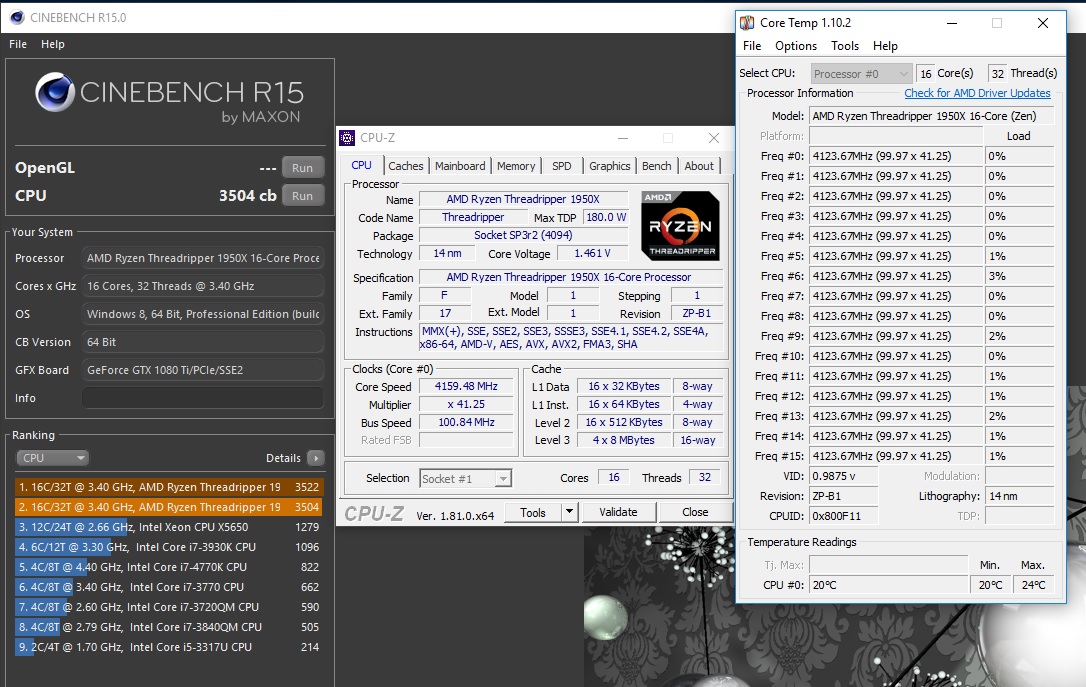Open Check for AMD Driver Updates link
The width and height of the screenshot is (1086, 687).
(x=977, y=93)
